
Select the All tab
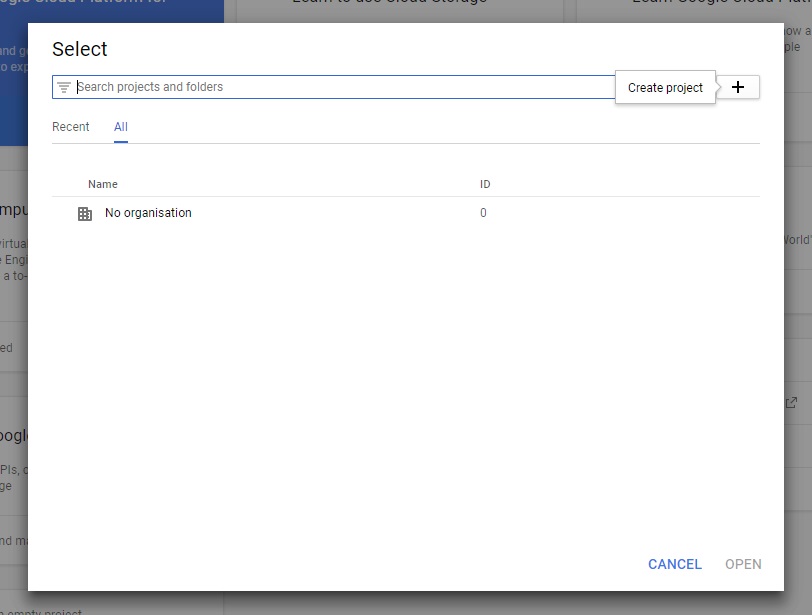(x=121, y=127)
